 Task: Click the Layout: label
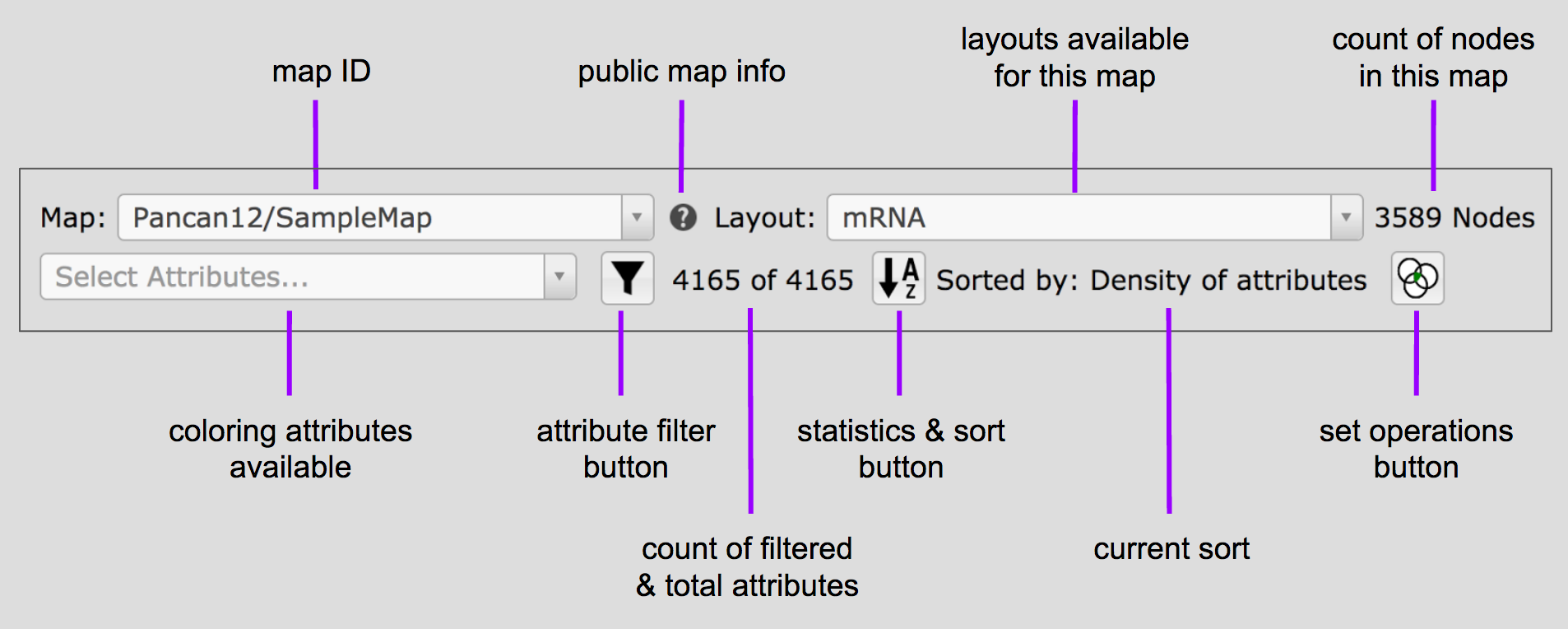pyautogui.click(x=764, y=217)
